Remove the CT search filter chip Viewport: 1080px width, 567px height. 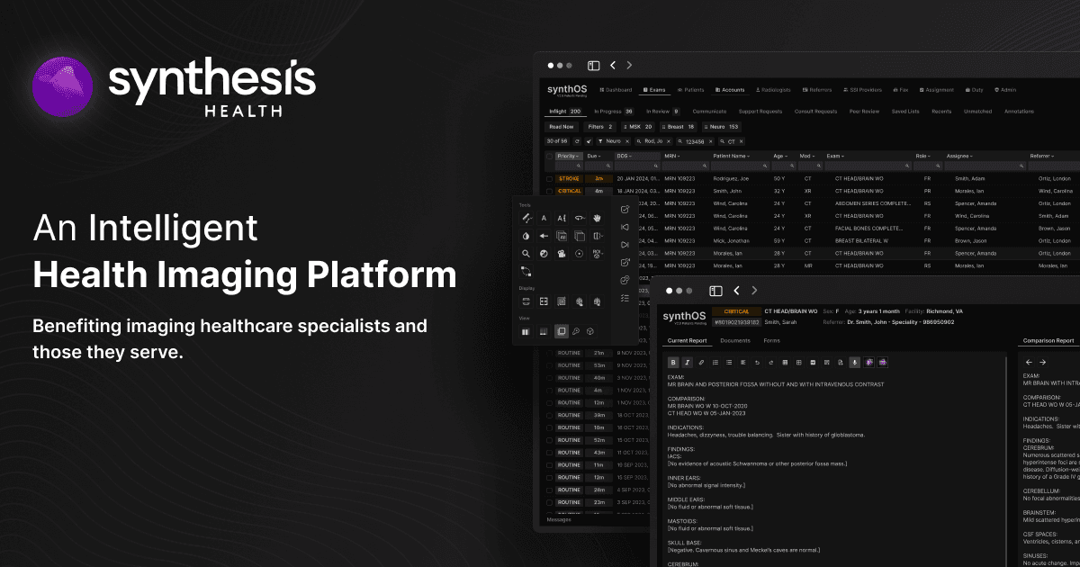[x=740, y=142]
